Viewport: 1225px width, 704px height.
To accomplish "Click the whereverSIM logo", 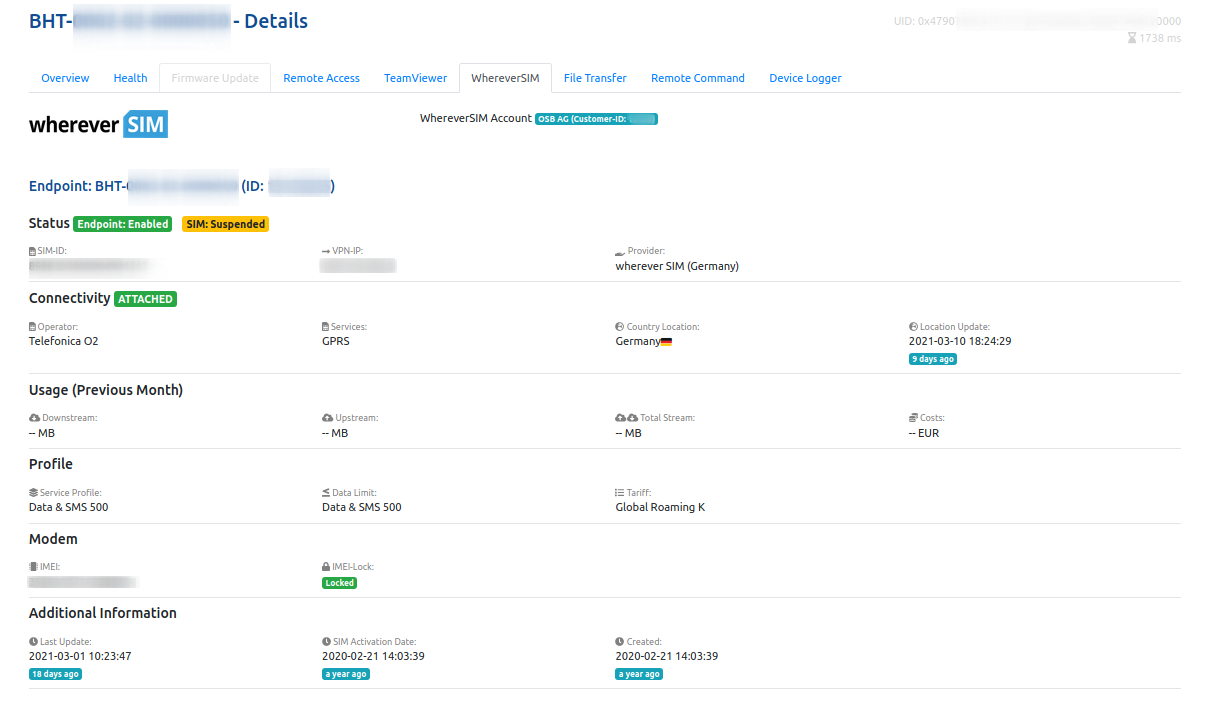I will (98, 125).
